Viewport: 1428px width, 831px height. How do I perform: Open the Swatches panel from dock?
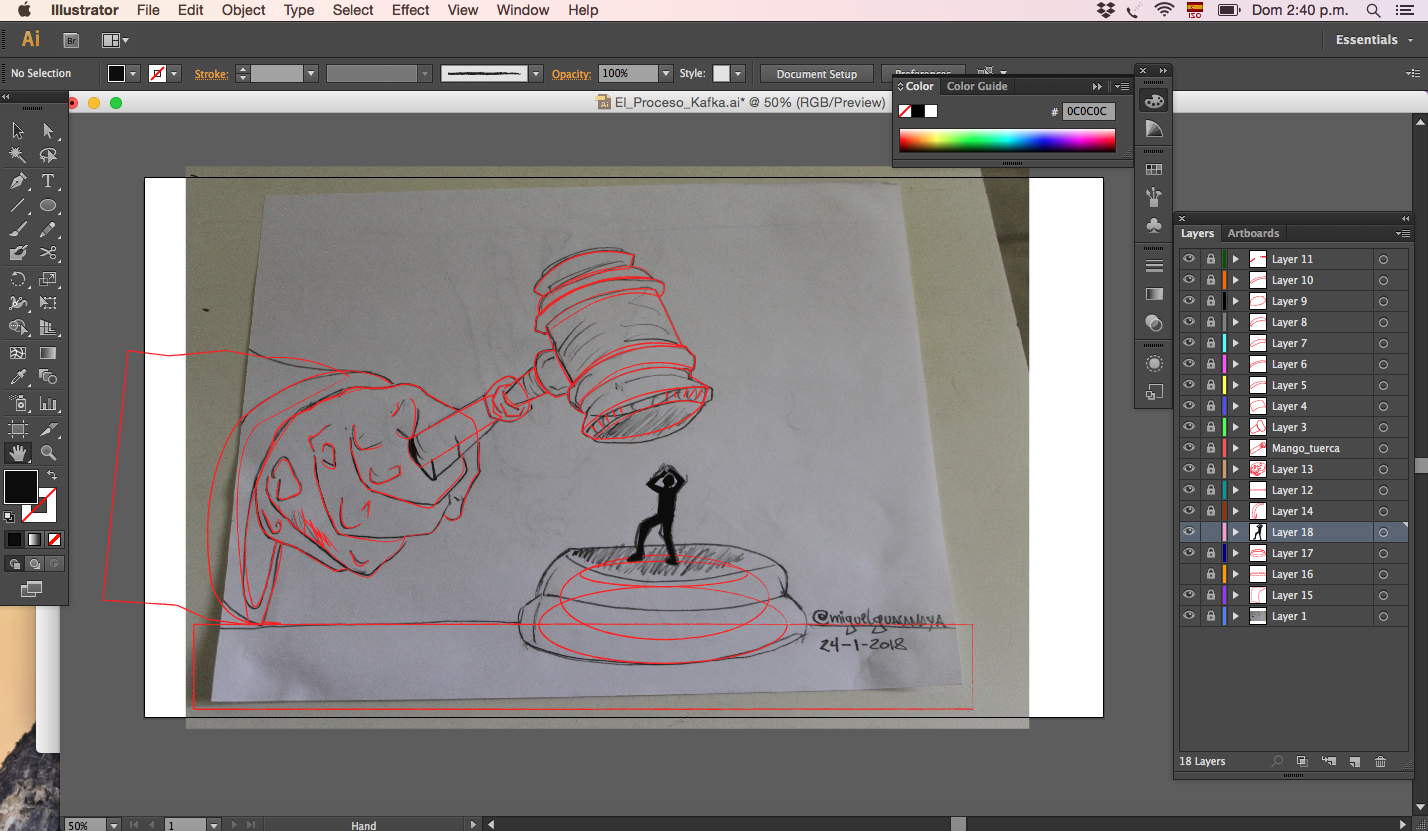tap(1154, 170)
